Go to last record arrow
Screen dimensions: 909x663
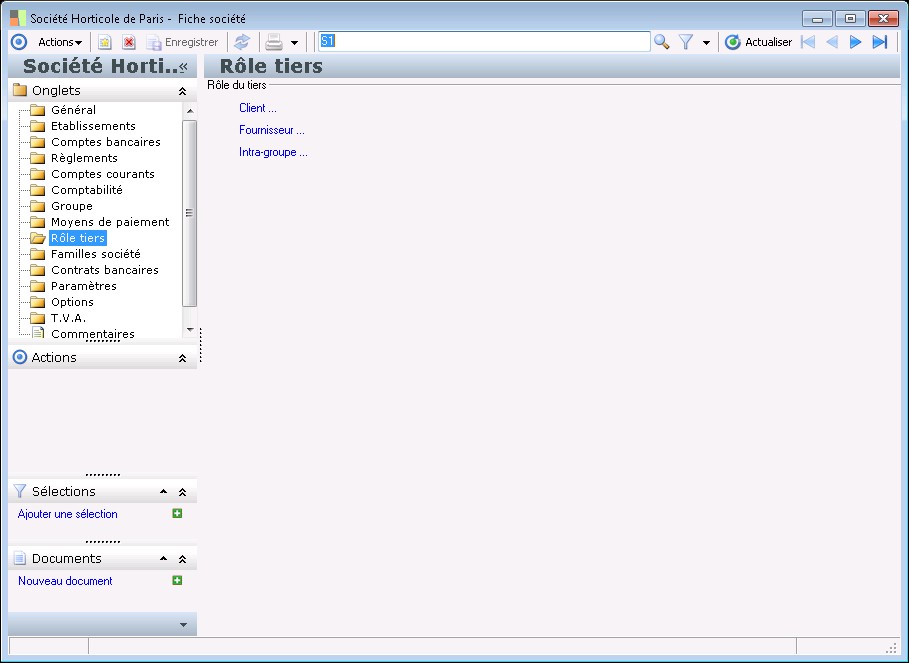(880, 42)
